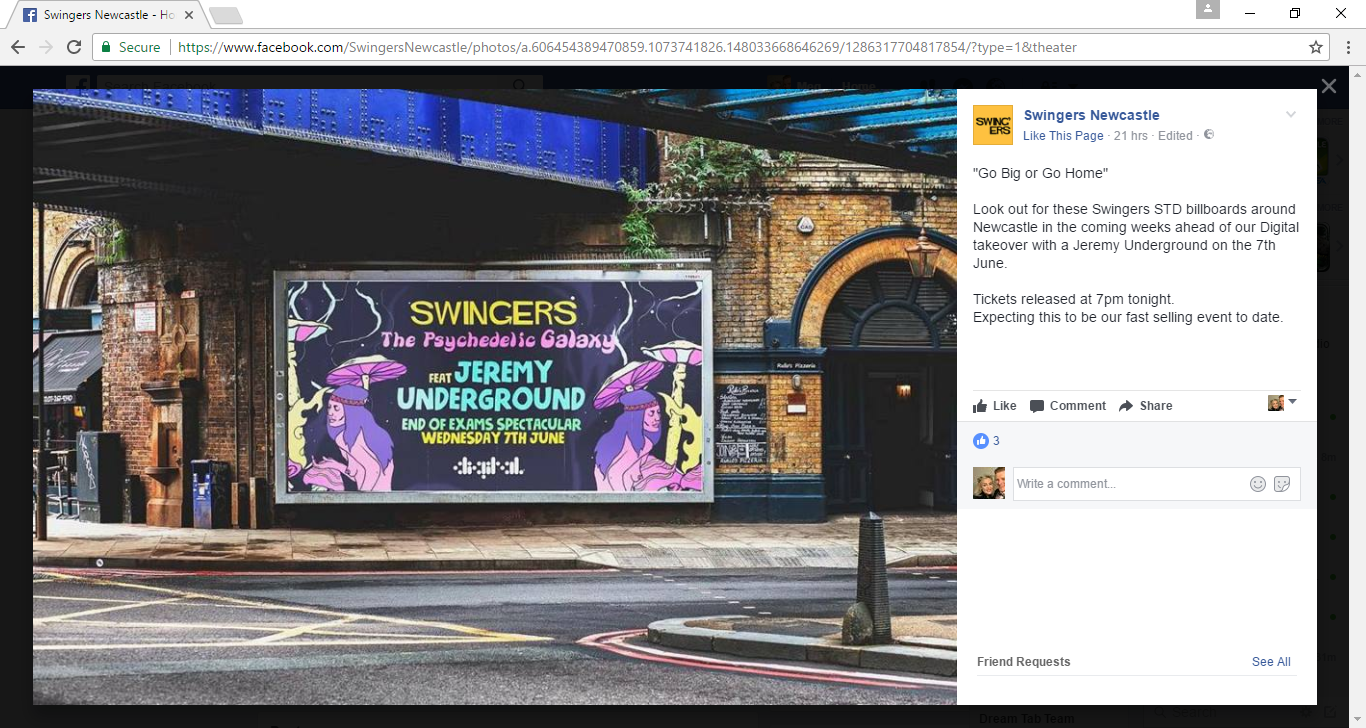This screenshot has width=1366, height=728.
Task: Click the commenter profile picture
Action: (x=989, y=483)
